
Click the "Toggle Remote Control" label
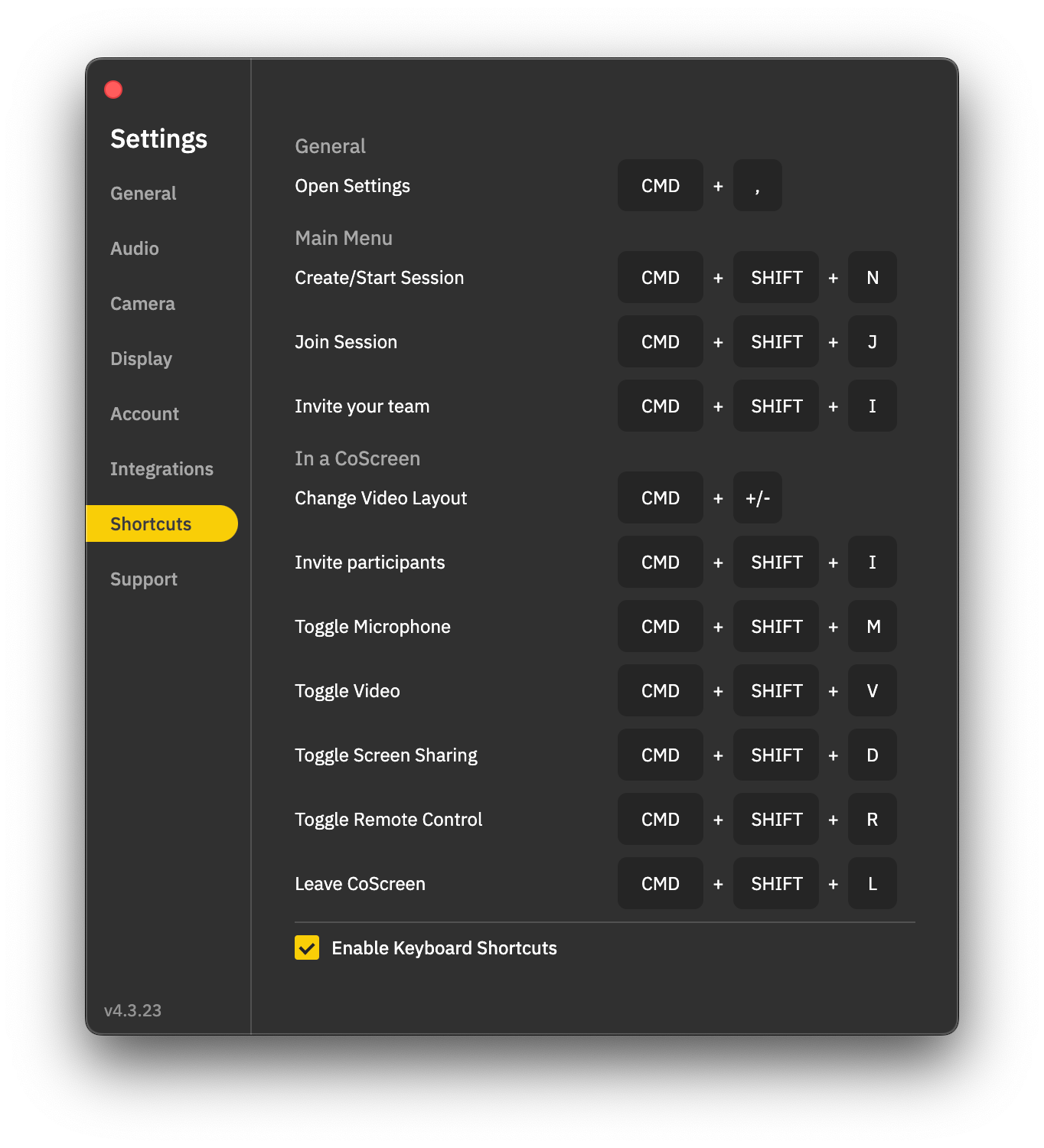(x=389, y=820)
